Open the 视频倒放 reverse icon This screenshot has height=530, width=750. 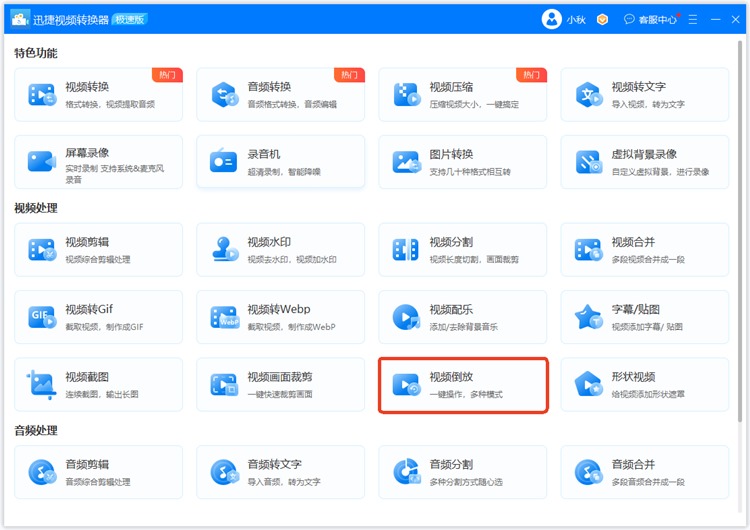tap(407, 385)
